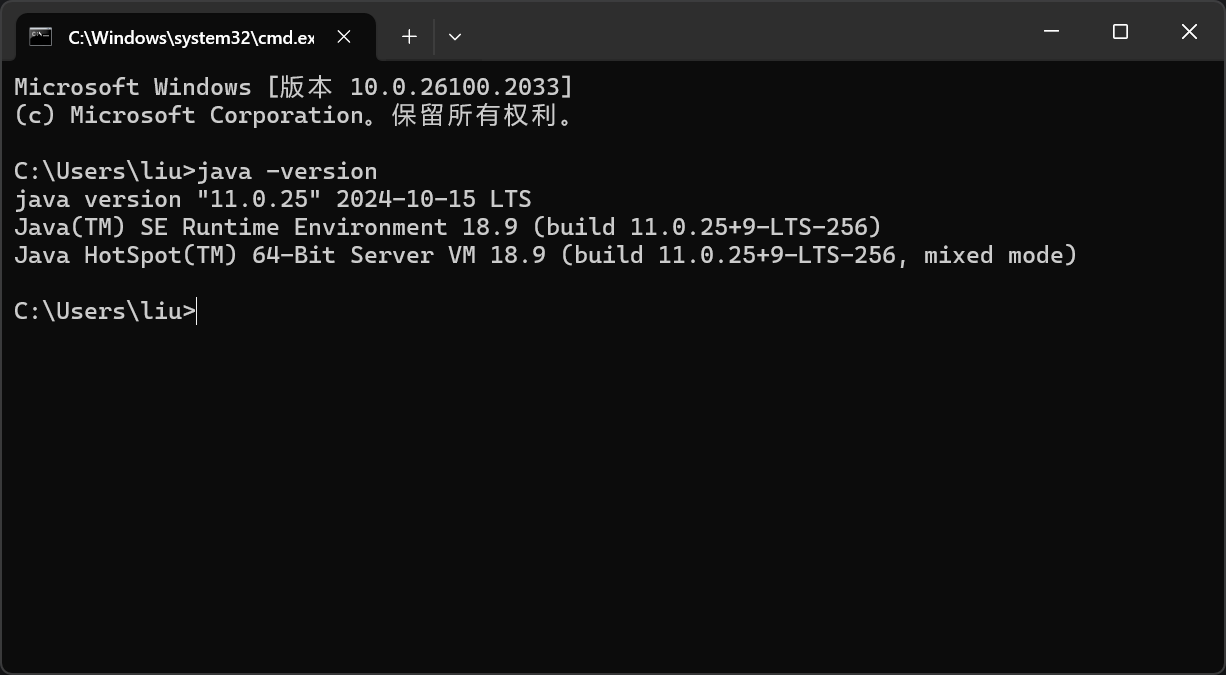Click the current C:\Users\liu prompt line
The width and height of the screenshot is (1226, 675).
pyautogui.click(x=100, y=311)
